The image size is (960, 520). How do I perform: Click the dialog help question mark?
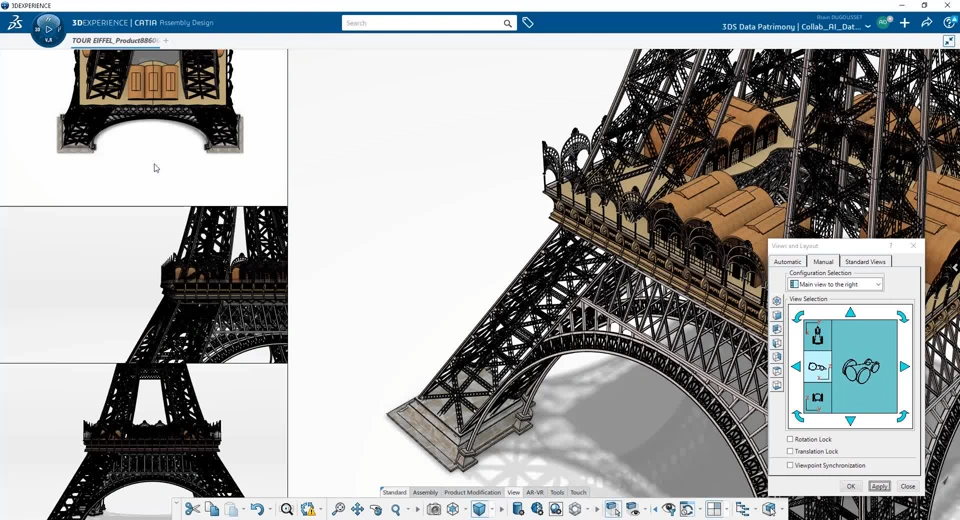(891, 245)
